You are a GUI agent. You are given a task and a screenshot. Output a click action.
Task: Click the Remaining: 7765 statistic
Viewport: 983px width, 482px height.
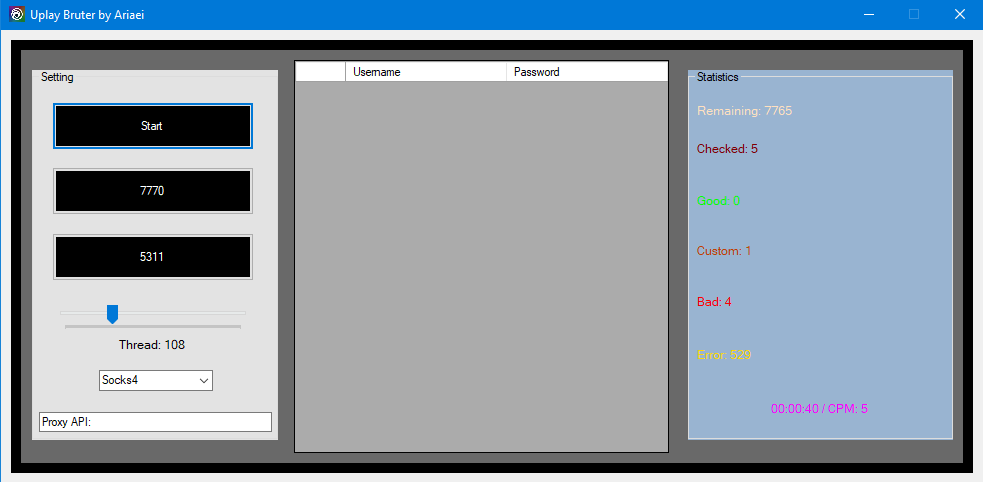tap(744, 111)
